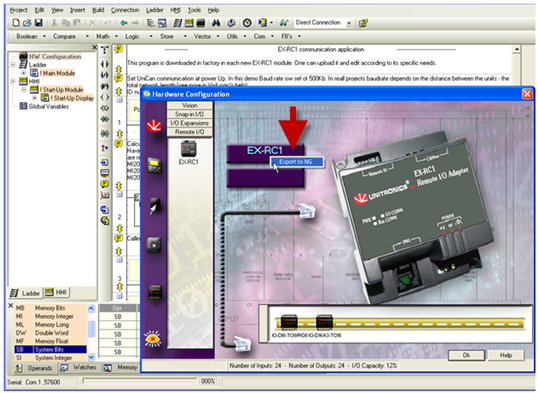Choose Export to NG from context menu
Viewport: 538px width, 393px height.
click(297, 162)
